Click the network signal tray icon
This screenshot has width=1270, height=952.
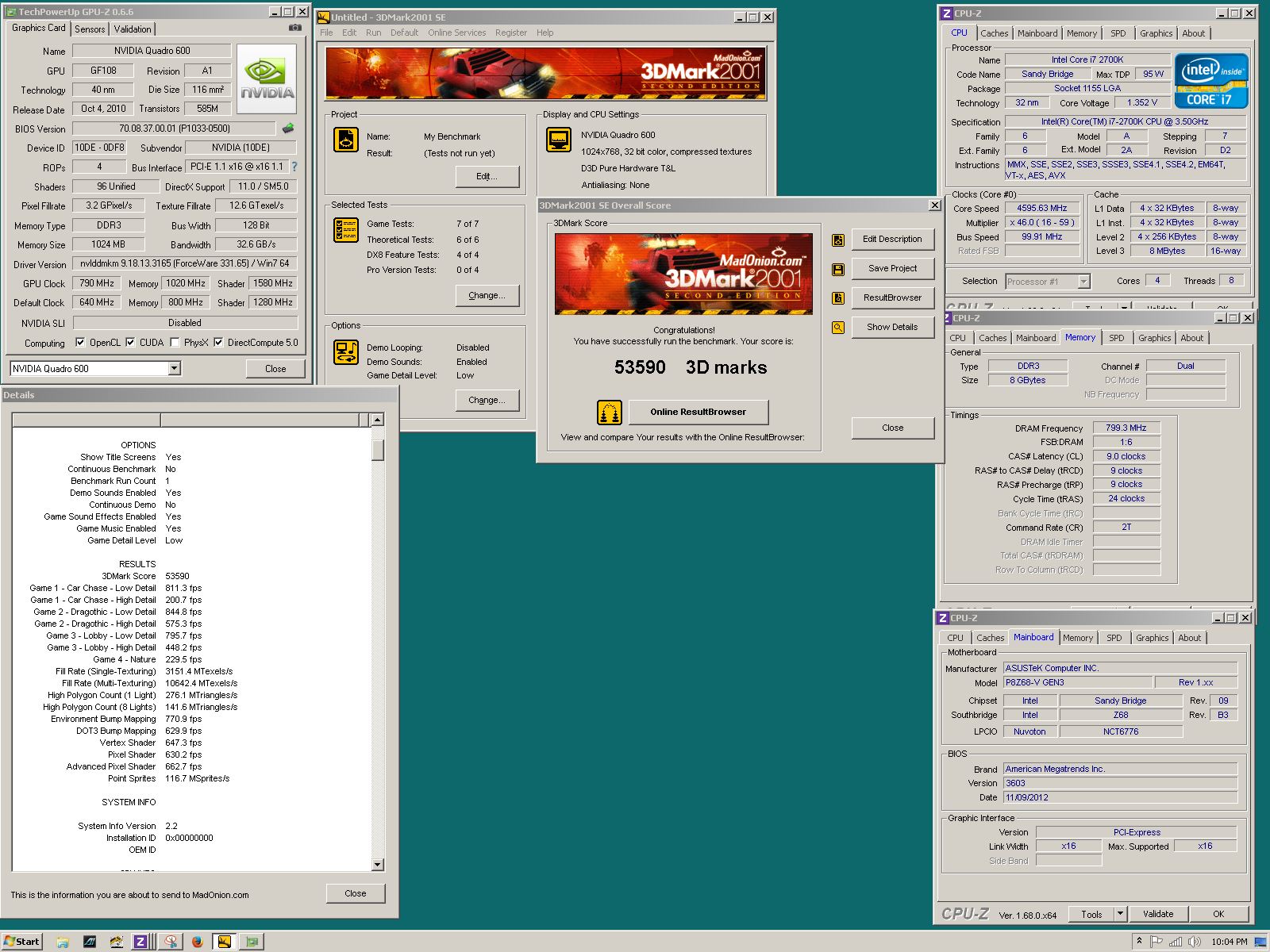[1176, 942]
